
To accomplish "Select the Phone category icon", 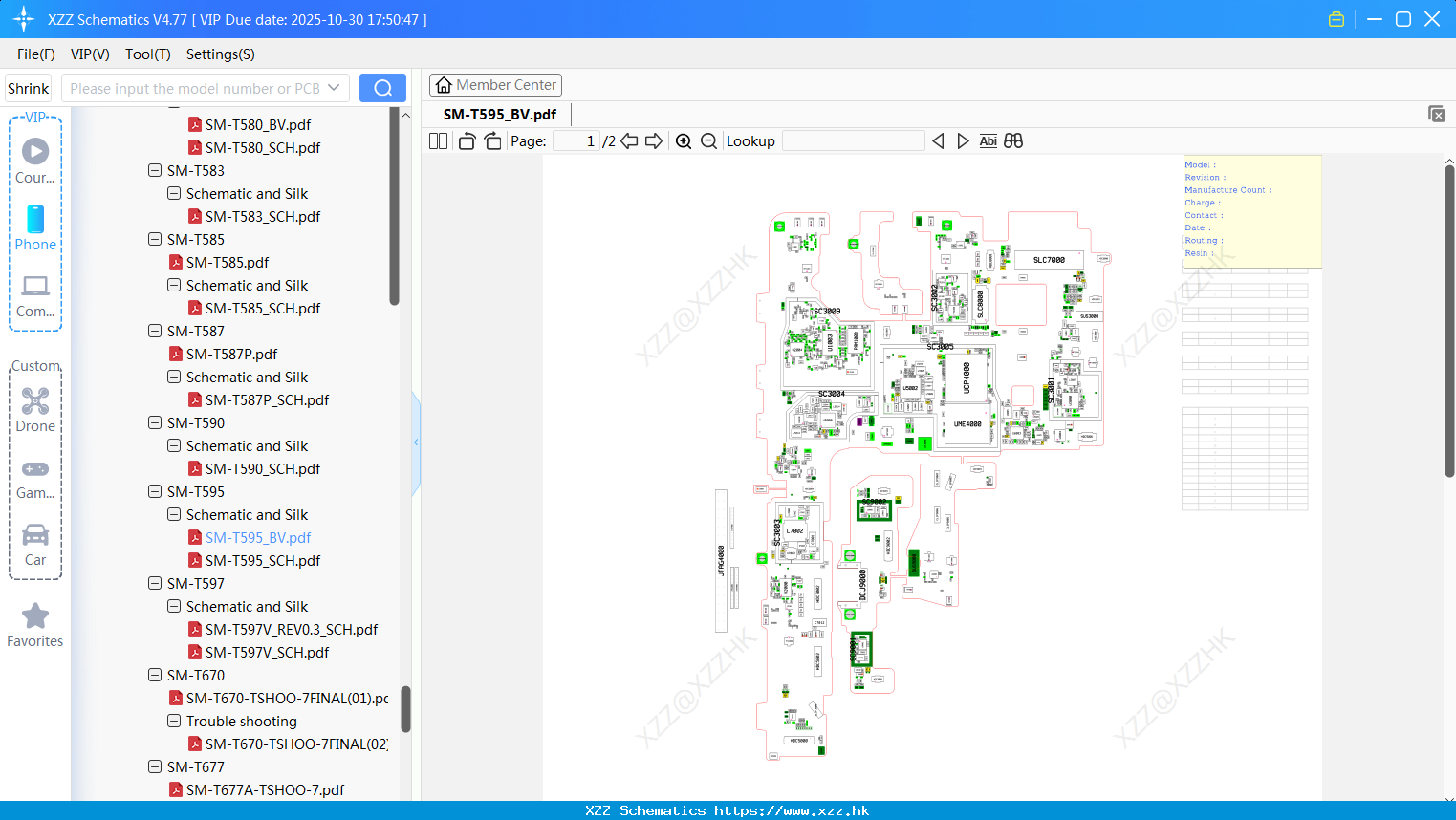I will [x=35, y=227].
